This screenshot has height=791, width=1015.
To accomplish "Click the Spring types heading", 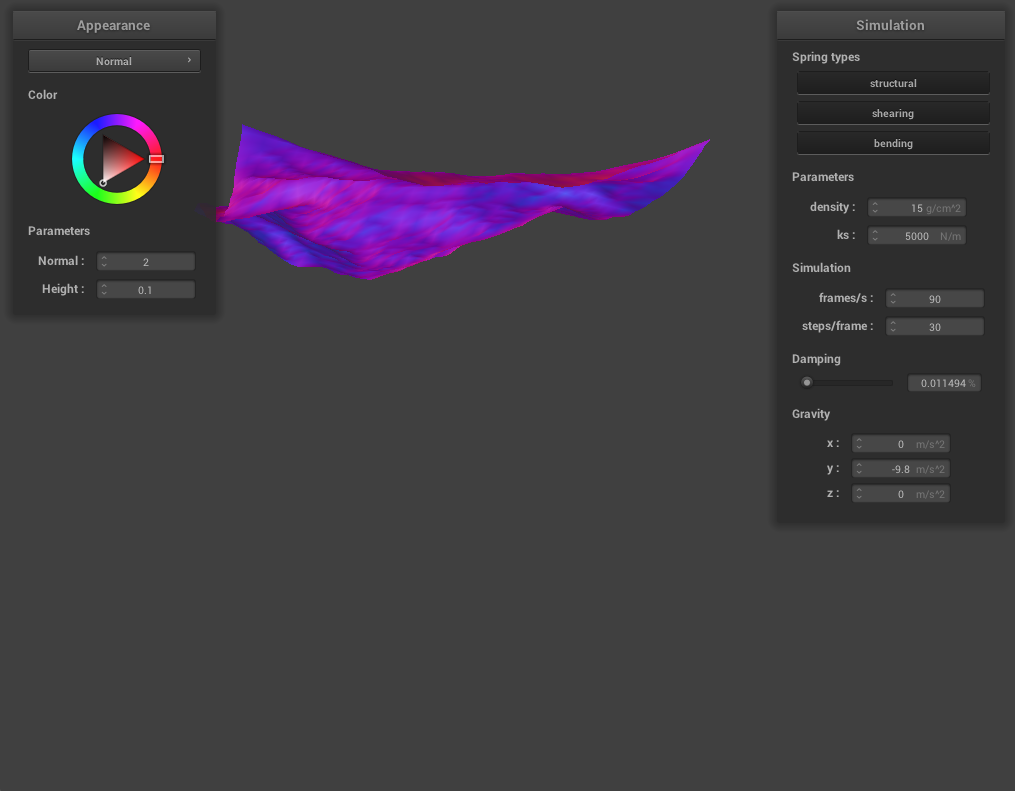I will pos(825,57).
